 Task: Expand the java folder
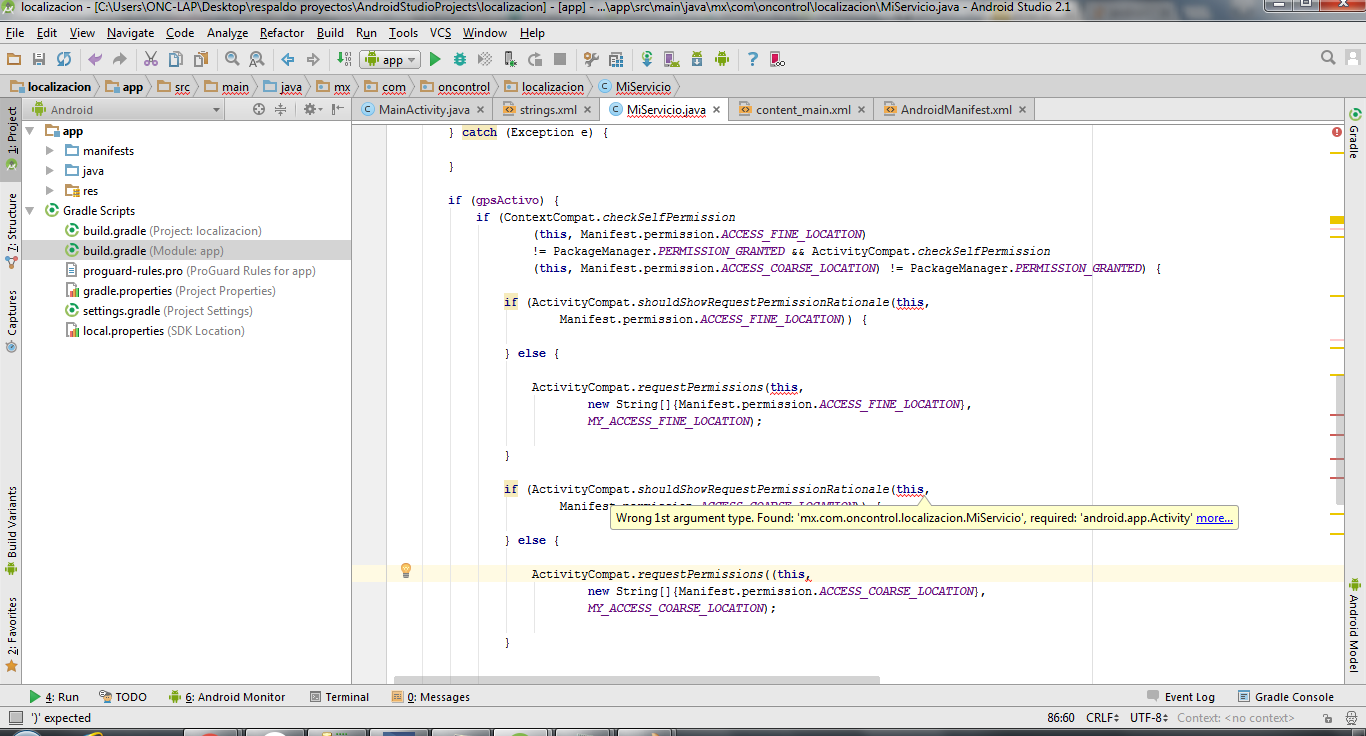point(50,171)
